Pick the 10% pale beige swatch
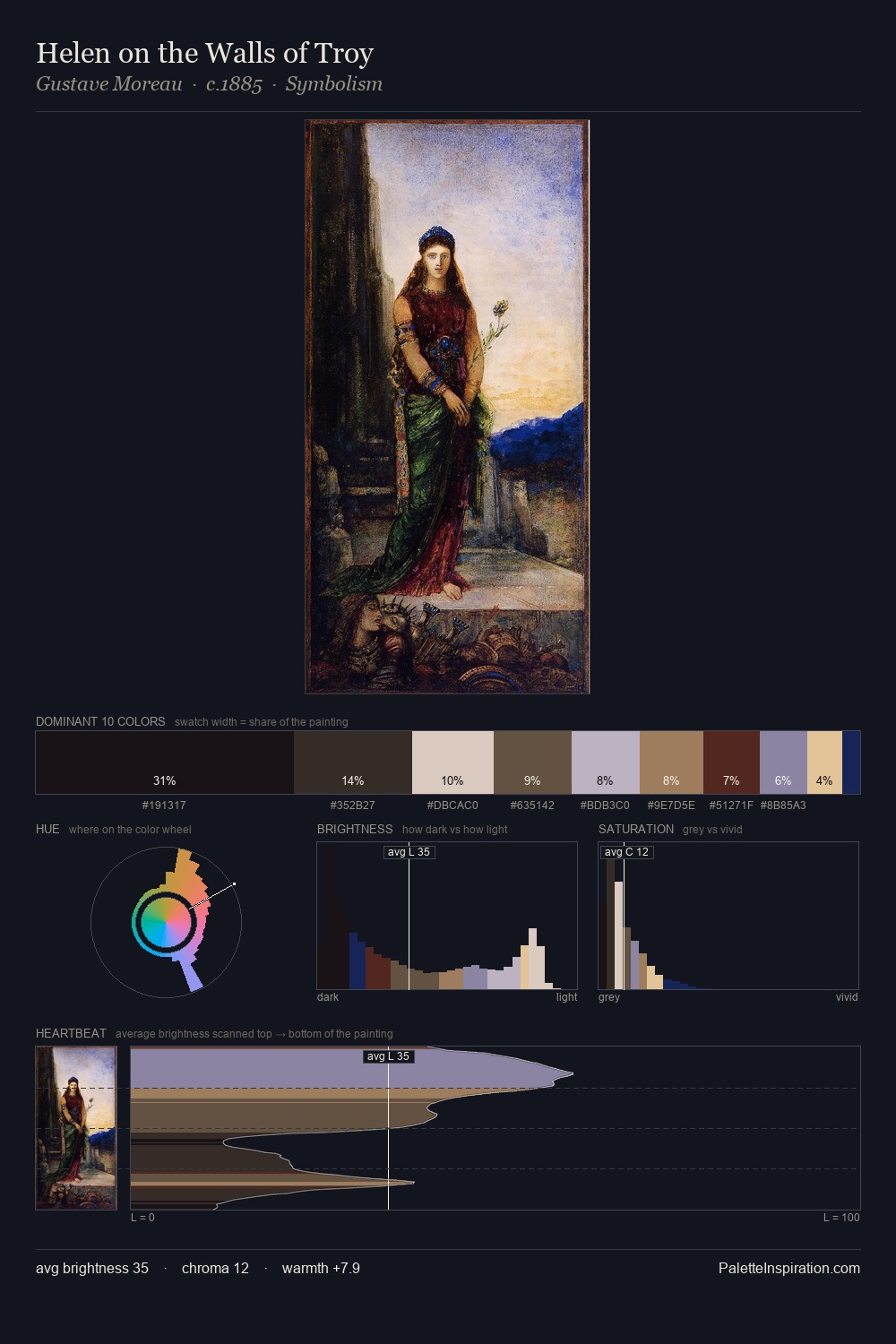This screenshot has width=896, height=1344. tap(452, 762)
